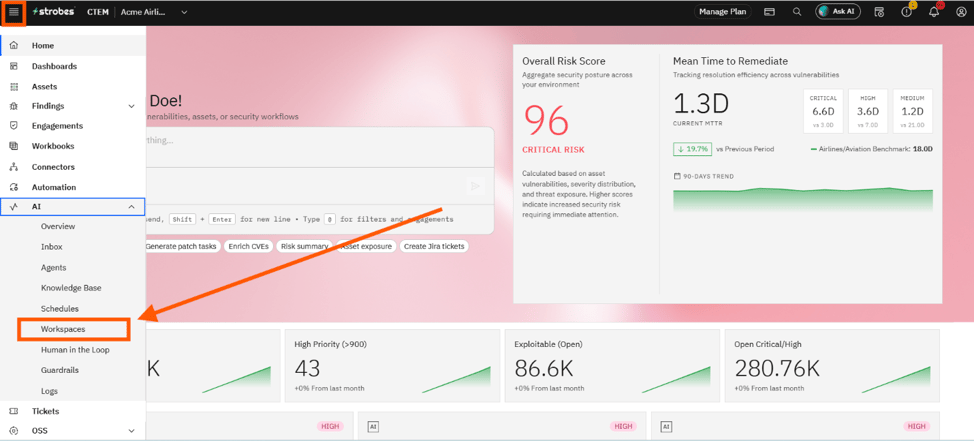Open Overview under AI
The height and width of the screenshot is (441, 974).
(x=58, y=227)
